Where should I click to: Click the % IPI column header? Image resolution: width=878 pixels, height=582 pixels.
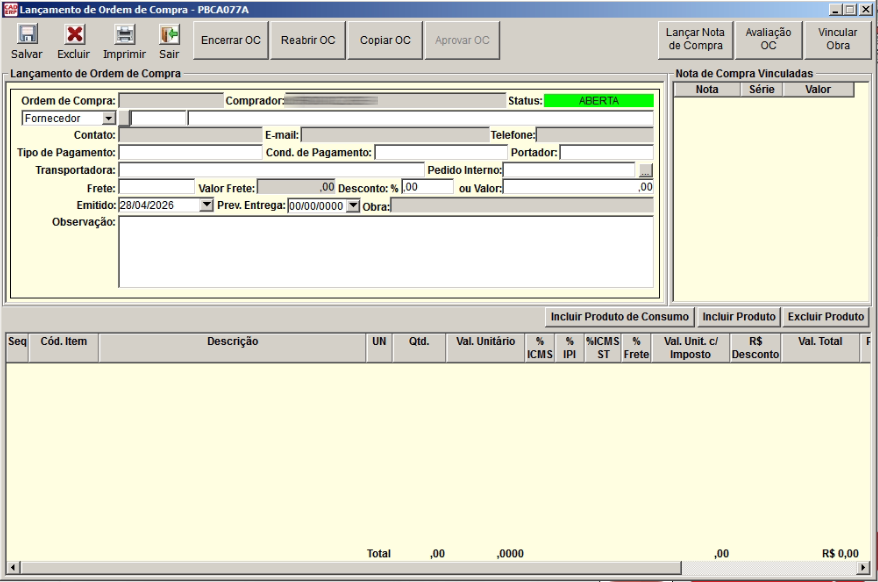pyautogui.click(x=569, y=348)
